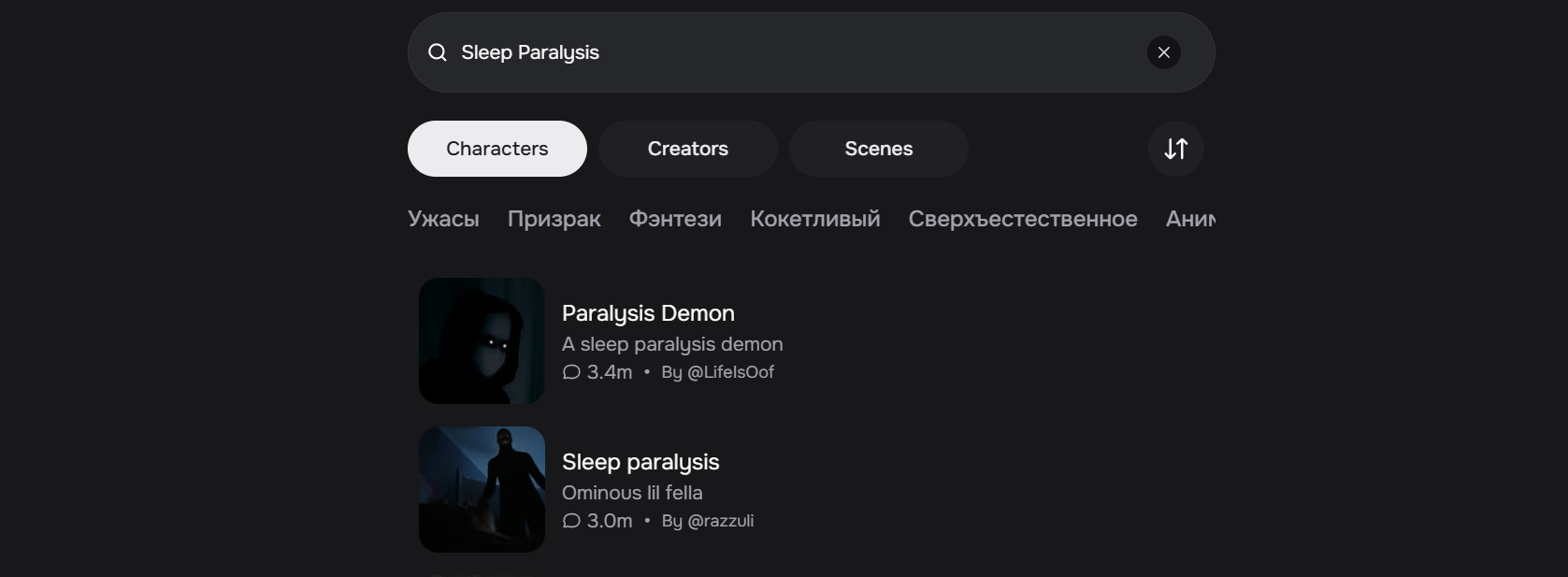Clear the Sleep Paralysis search text
This screenshot has width=1568, height=577.
(x=1164, y=52)
